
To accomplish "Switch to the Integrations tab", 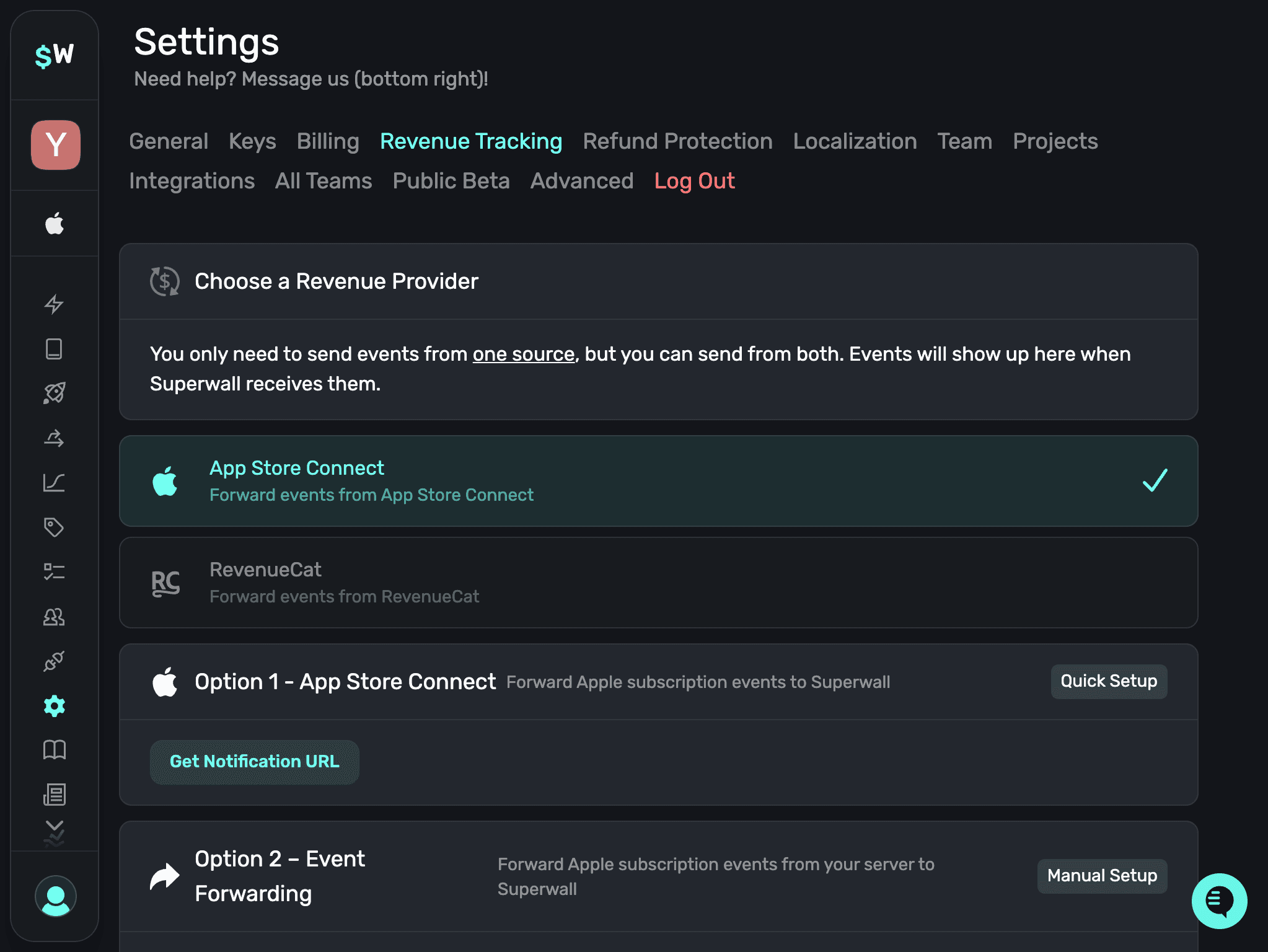I will tap(192, 181).
